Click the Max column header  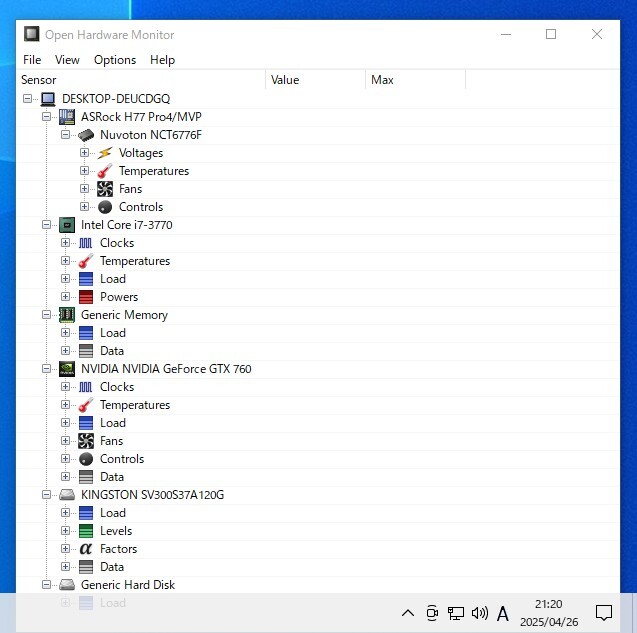point(416,80)
